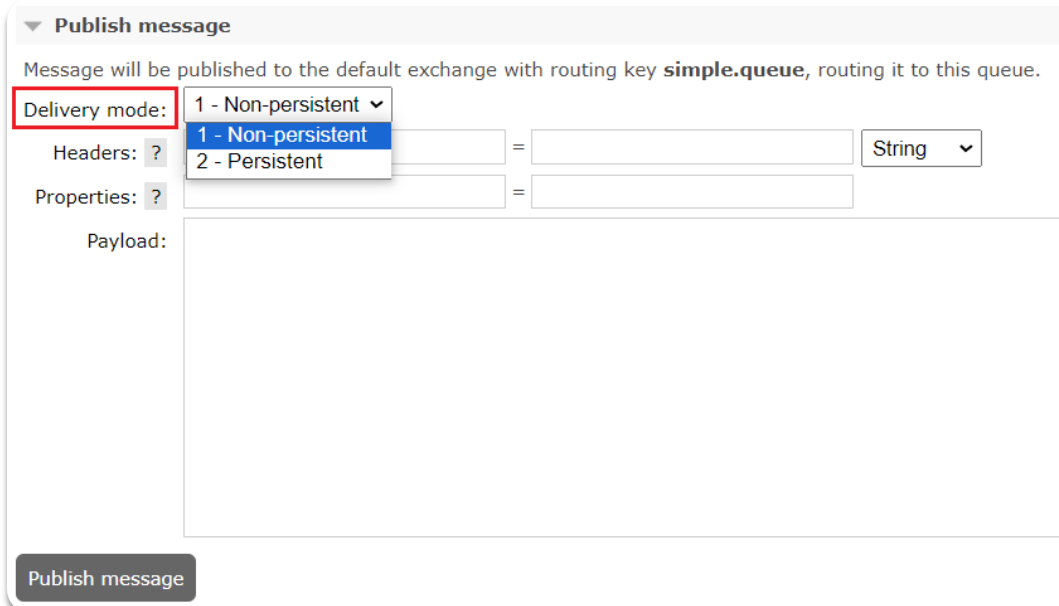Click the equals sign between Headers fields
The width and height of the screenshot is (1059, 606).
[x=518, y=147]
